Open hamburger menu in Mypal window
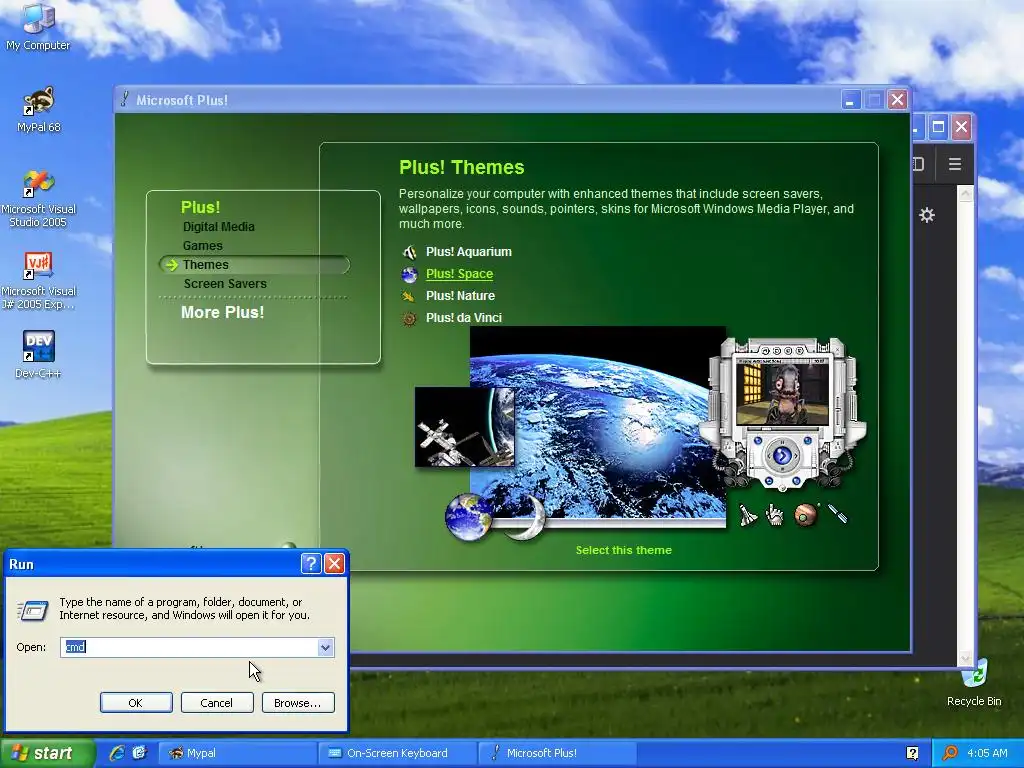The image size is (1024, 768). pos(955,165)
